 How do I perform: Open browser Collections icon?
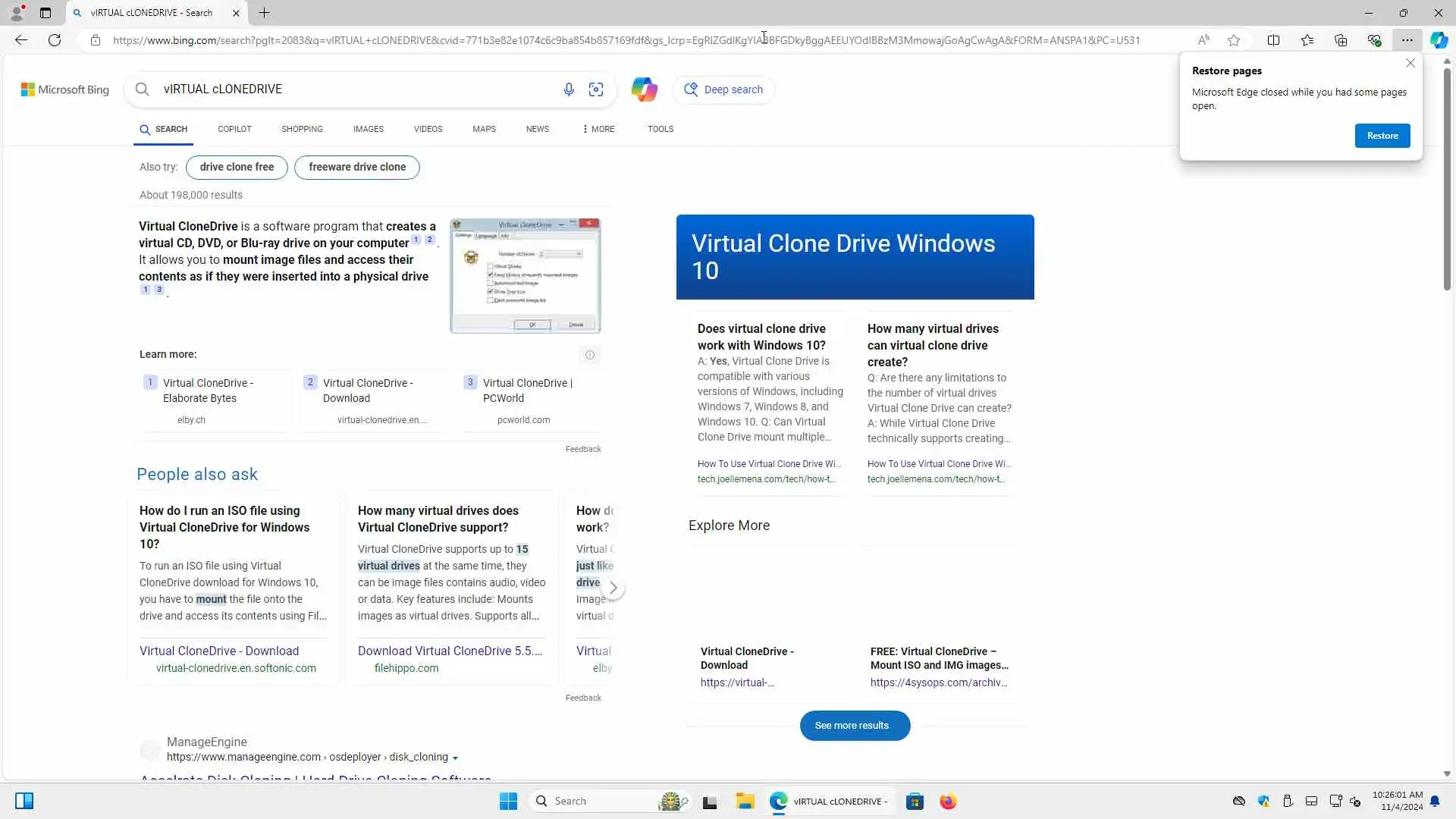[1340, 40]
